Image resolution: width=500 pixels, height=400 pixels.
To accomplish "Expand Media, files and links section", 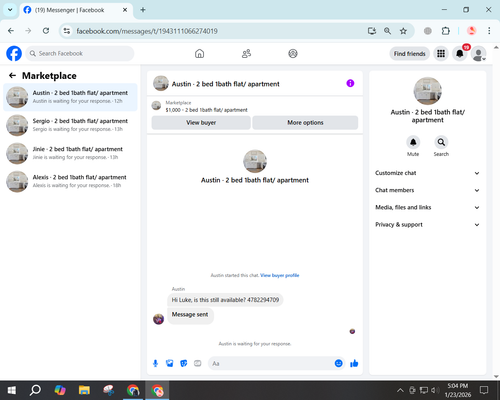I will point(427,207).
